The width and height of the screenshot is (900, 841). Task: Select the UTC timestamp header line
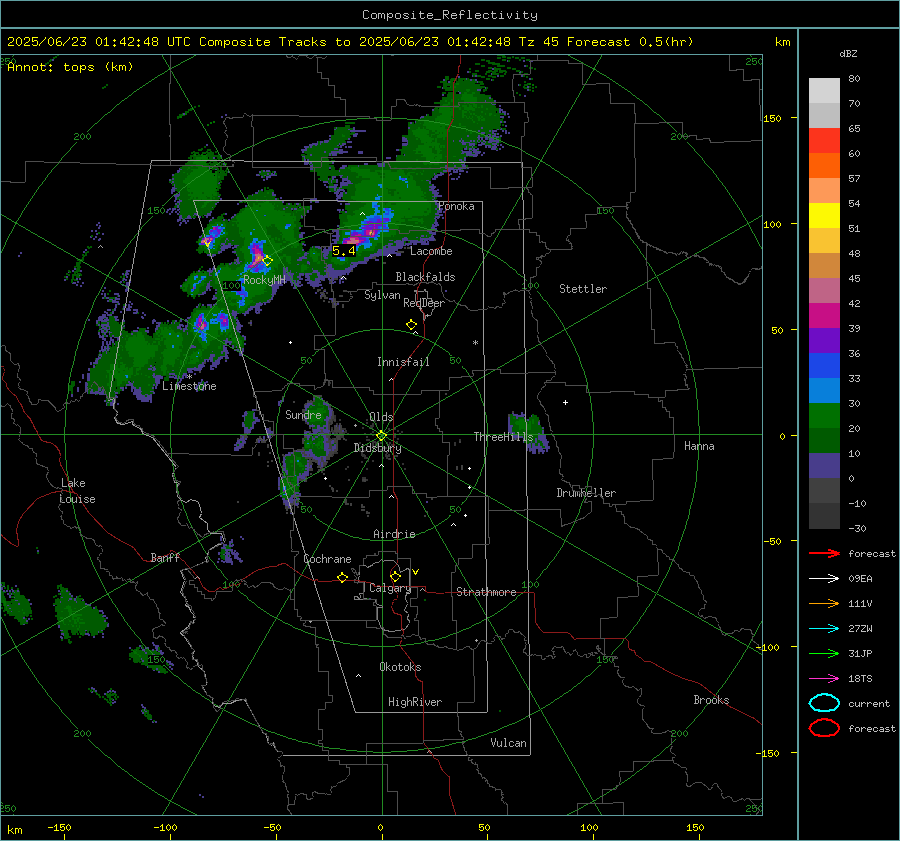tap(350, 42)
